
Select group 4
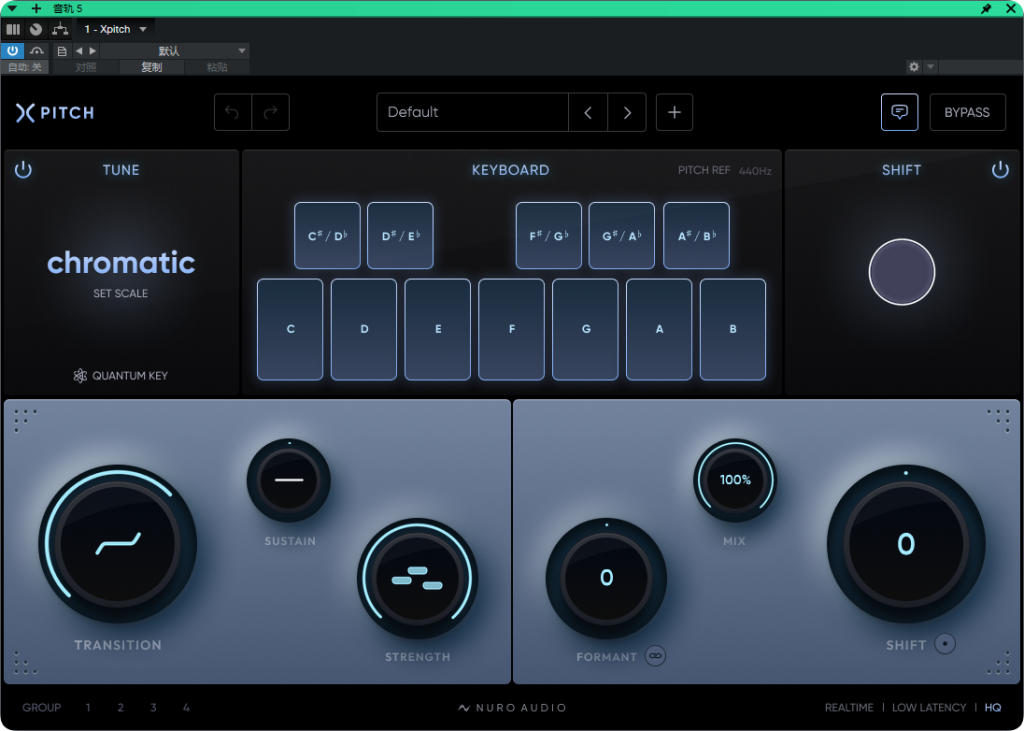[186, 707]
